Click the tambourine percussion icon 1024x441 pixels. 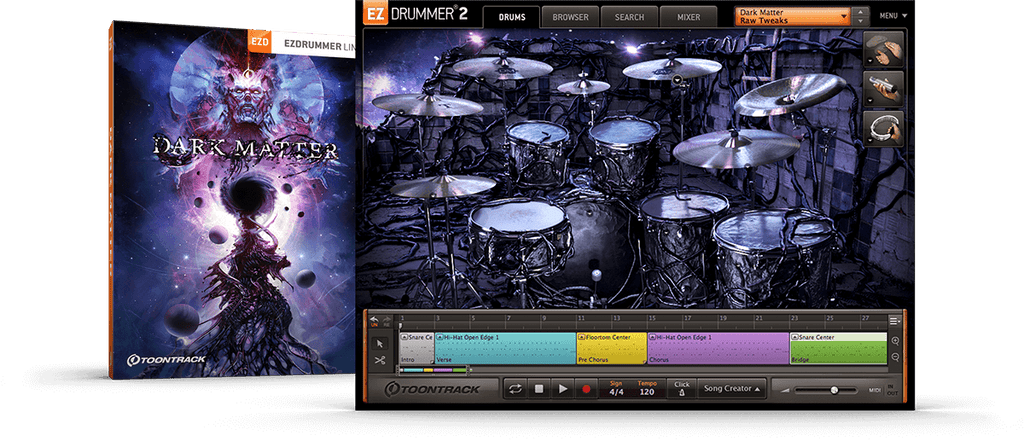pyautogui.click(x=886, y=128)
